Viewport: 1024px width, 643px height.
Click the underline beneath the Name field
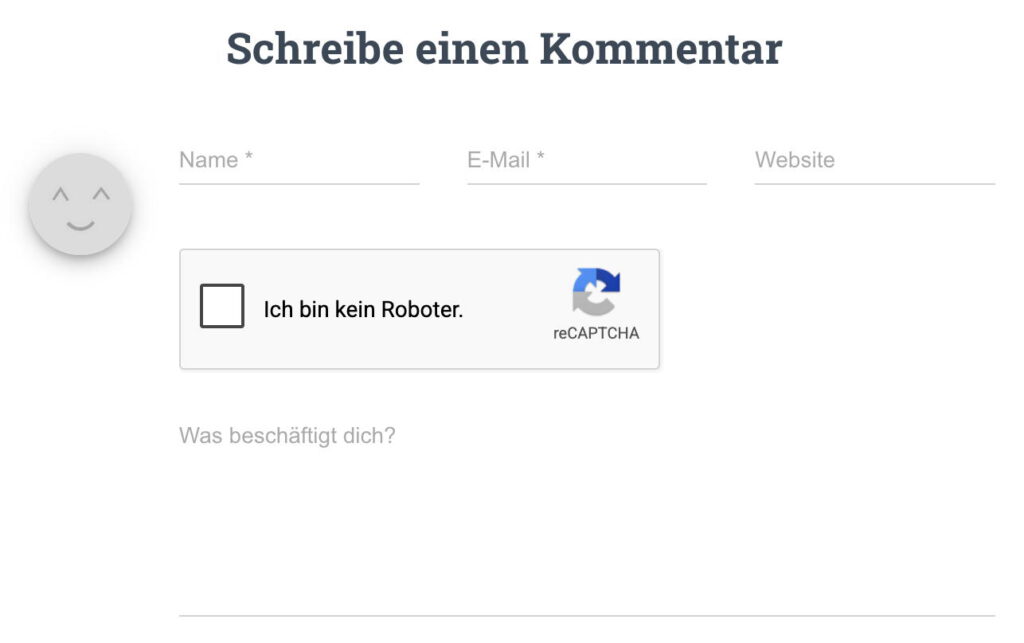[x=298, y=184]
